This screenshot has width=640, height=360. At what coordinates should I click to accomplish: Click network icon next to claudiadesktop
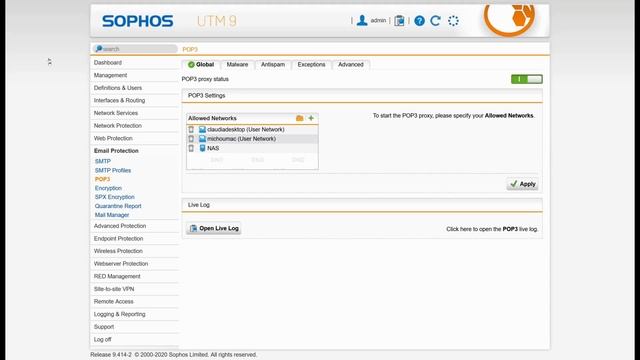tap(202, 129)
